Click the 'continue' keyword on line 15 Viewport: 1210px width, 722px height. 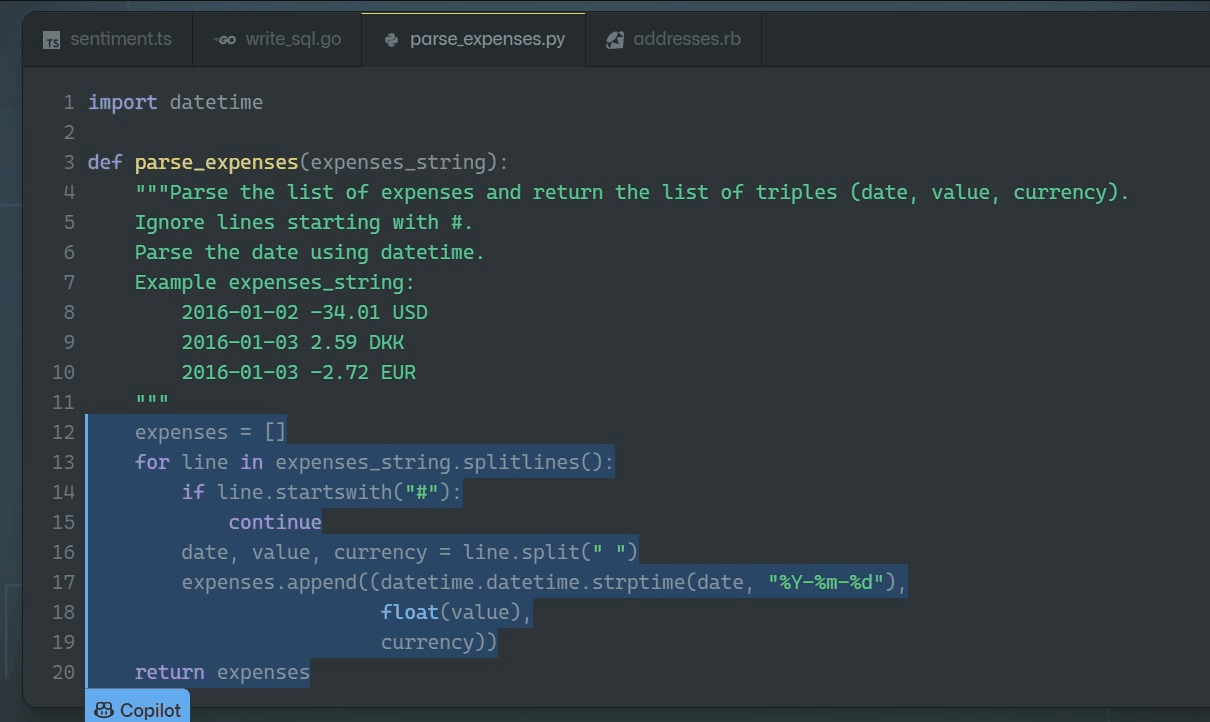pyautogui.click(x=275, y=522)
